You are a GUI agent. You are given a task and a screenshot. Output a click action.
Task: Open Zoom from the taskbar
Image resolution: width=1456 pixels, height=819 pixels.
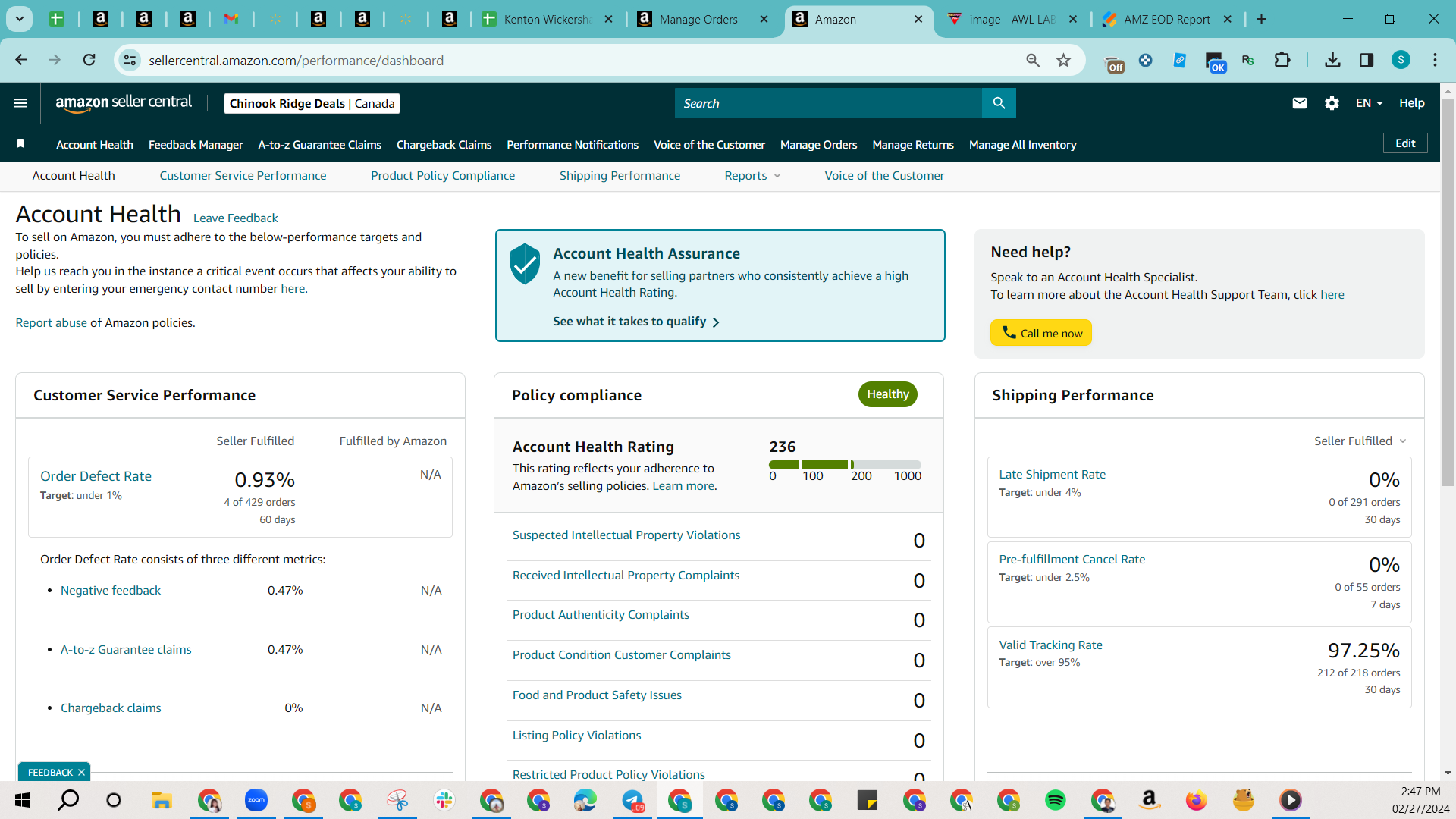pyautogui.click(x=256, y=800)
